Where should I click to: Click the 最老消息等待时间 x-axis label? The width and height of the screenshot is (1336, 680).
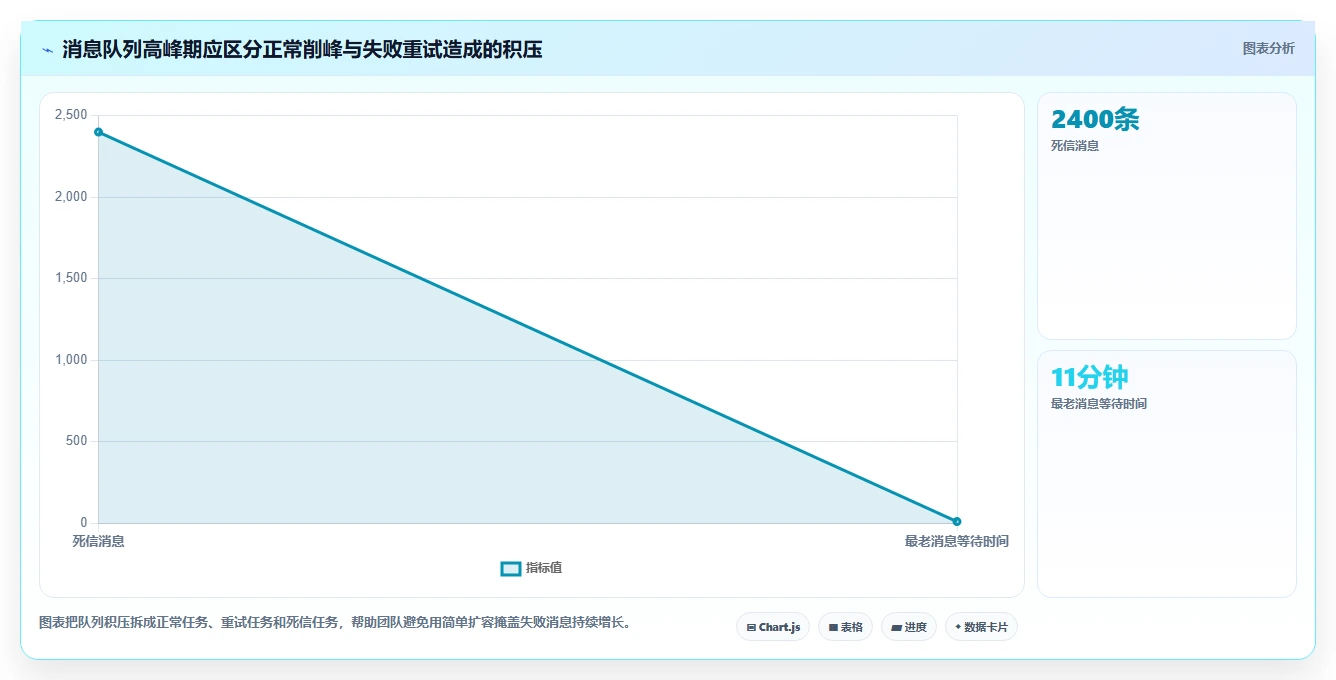pos(957,541)
